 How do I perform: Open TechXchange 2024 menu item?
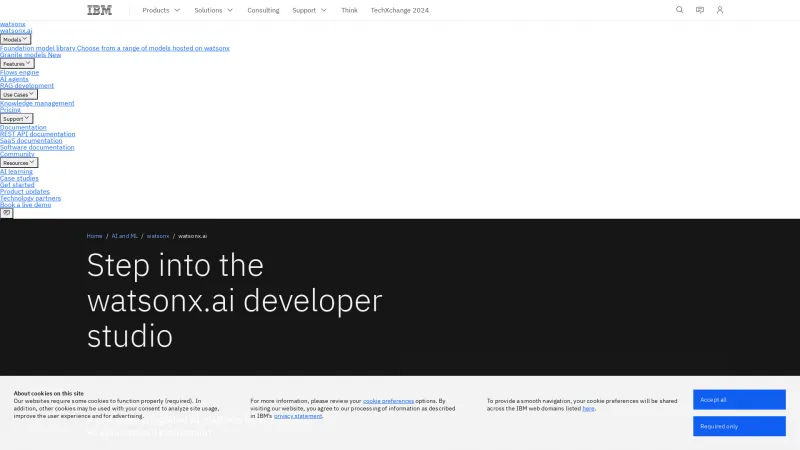(399, 10)
